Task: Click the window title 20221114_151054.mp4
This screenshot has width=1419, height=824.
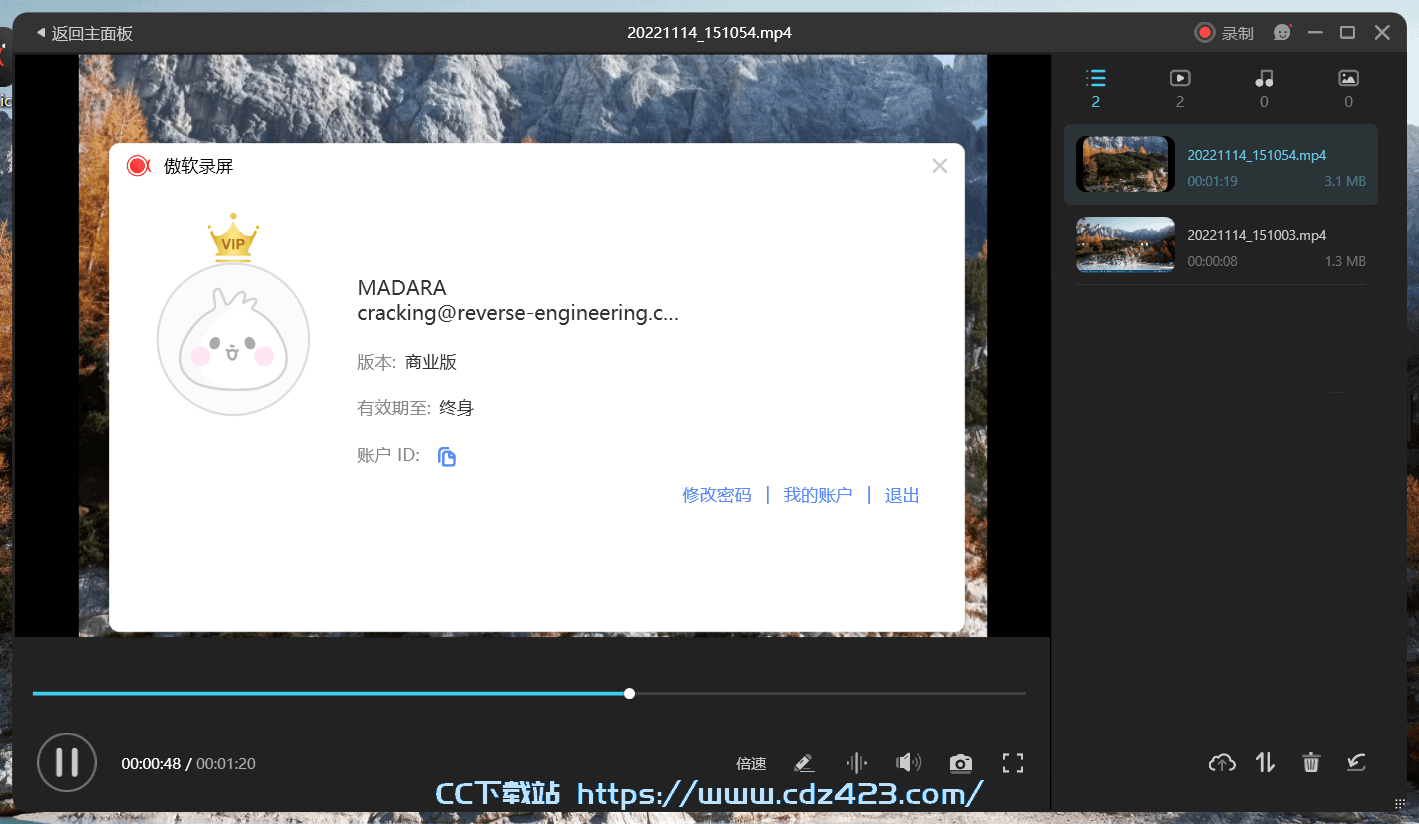Action: tap(710, 33)
